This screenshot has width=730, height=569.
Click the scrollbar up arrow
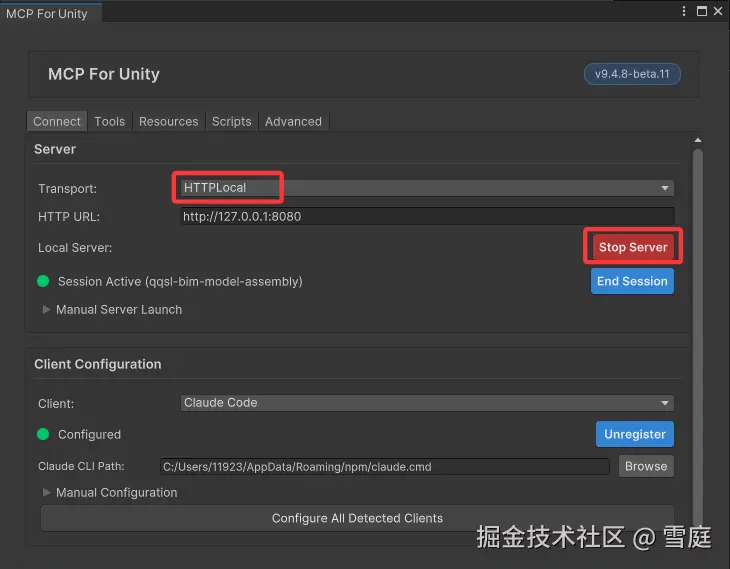(697, 140)
